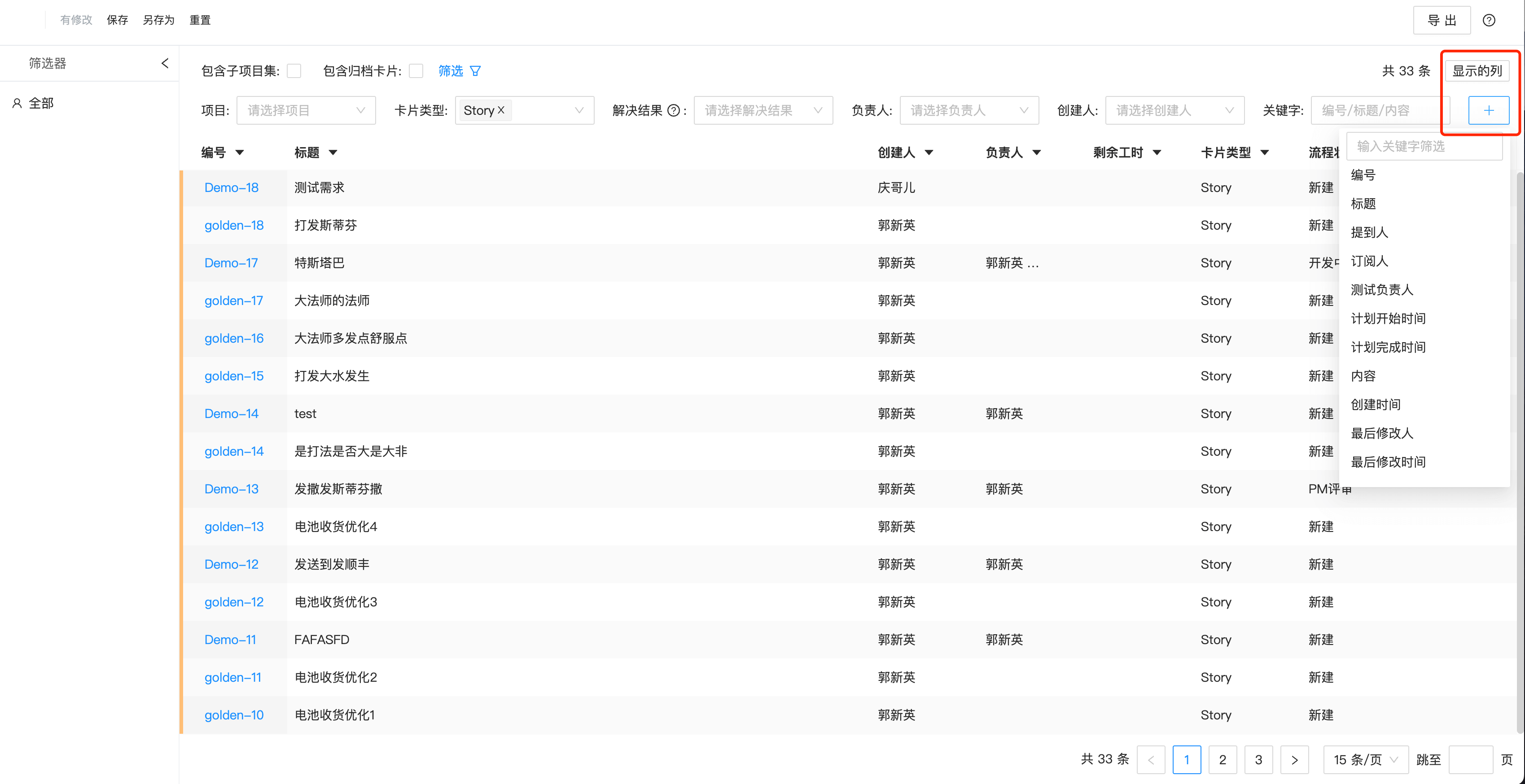The image size is (1525, 784).
Task: Click 解决结果 help tooltip icon
Action: click(673, 111)
